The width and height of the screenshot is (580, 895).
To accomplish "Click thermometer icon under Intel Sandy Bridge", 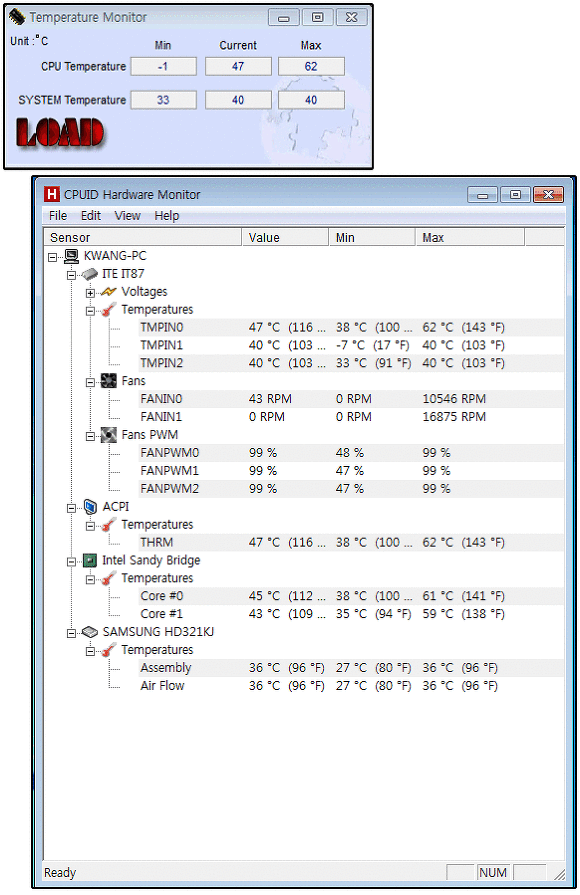I will tap(108, 579).
